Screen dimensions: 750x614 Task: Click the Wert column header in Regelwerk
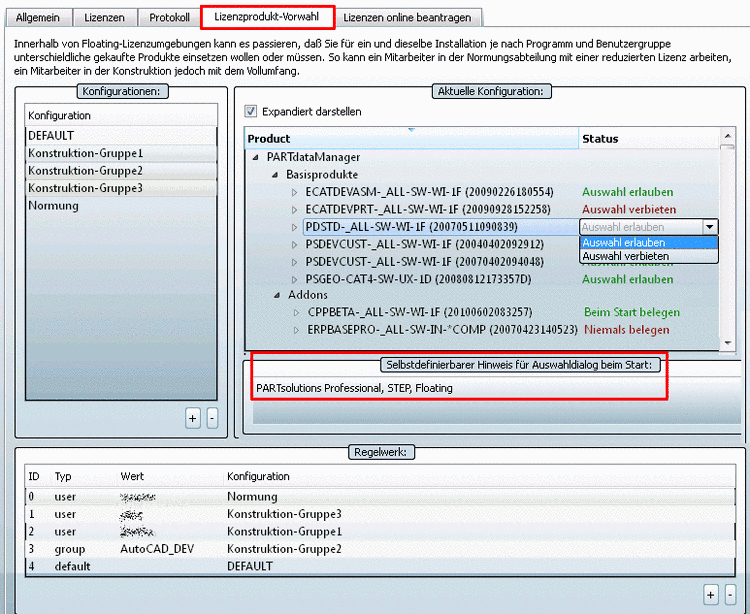click(x=132, y=477)
